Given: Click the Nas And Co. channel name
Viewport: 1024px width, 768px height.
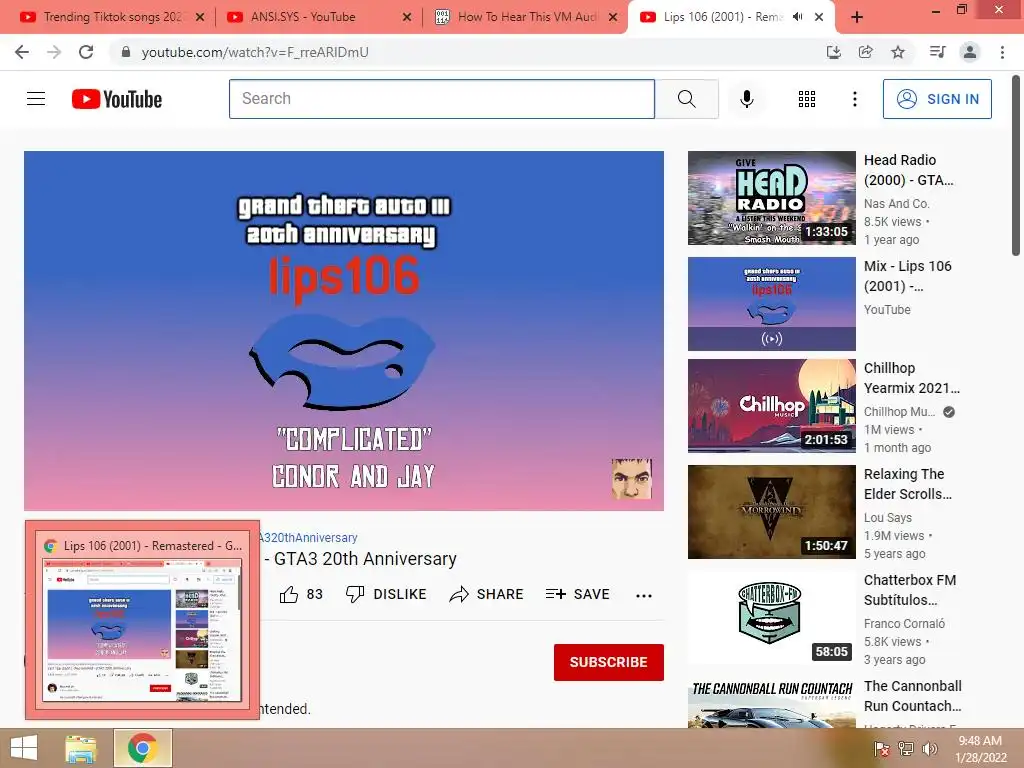Looking at the screenshot, I should (x=897, y=204).
